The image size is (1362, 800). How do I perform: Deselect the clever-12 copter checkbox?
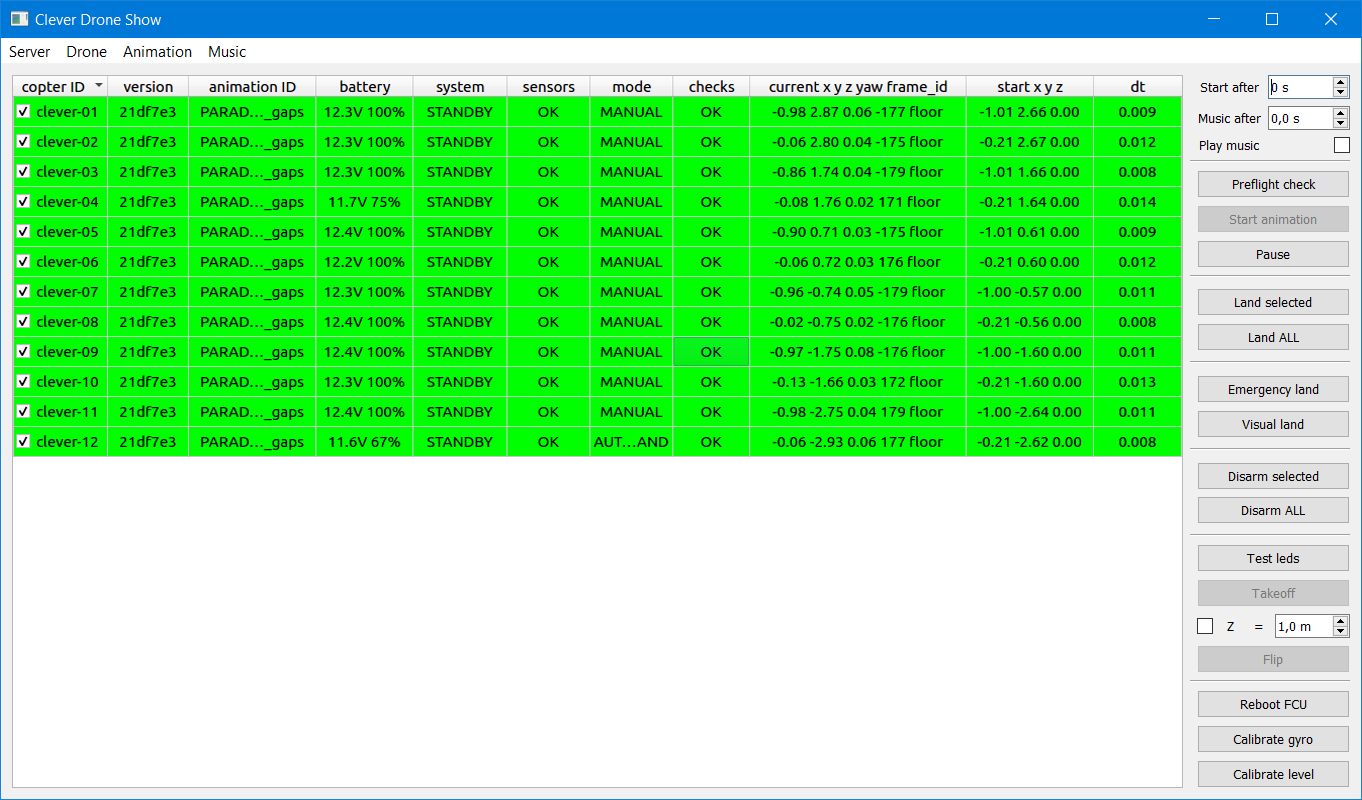(23, 442)
